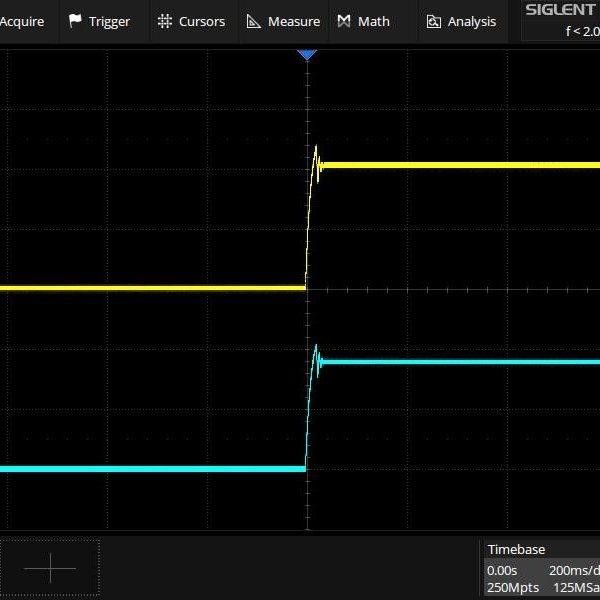Open the Timebase settings header
This screenshot has height=600, width=600.
tap(516, 549)
